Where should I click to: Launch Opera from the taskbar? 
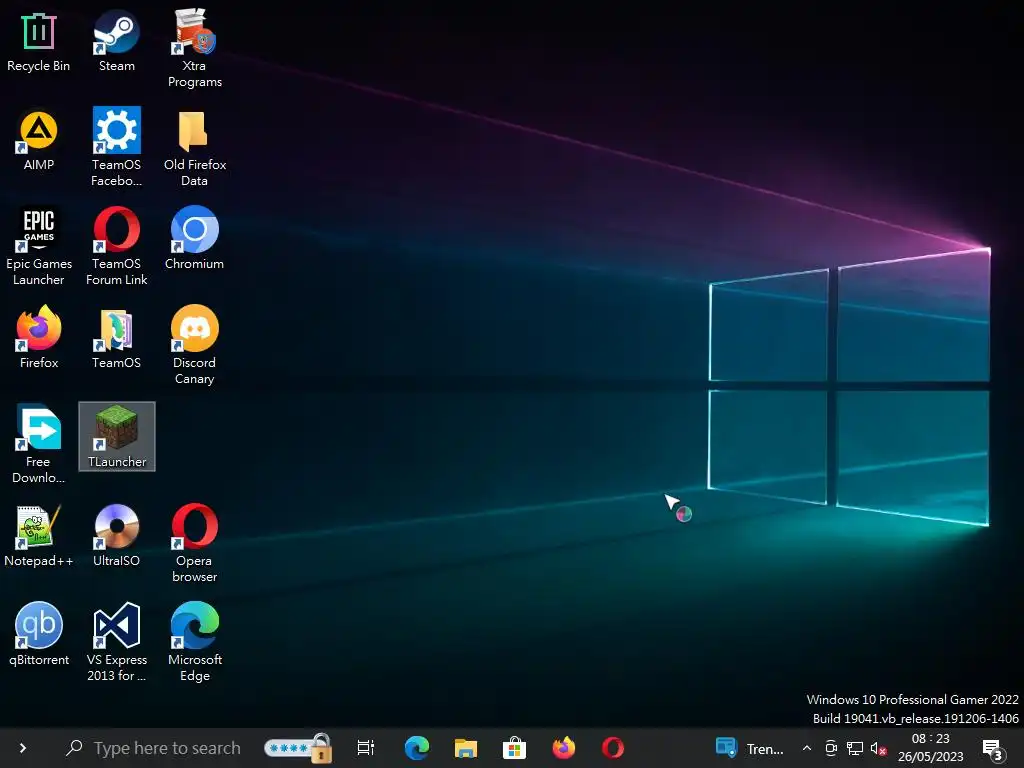[613, 748]
